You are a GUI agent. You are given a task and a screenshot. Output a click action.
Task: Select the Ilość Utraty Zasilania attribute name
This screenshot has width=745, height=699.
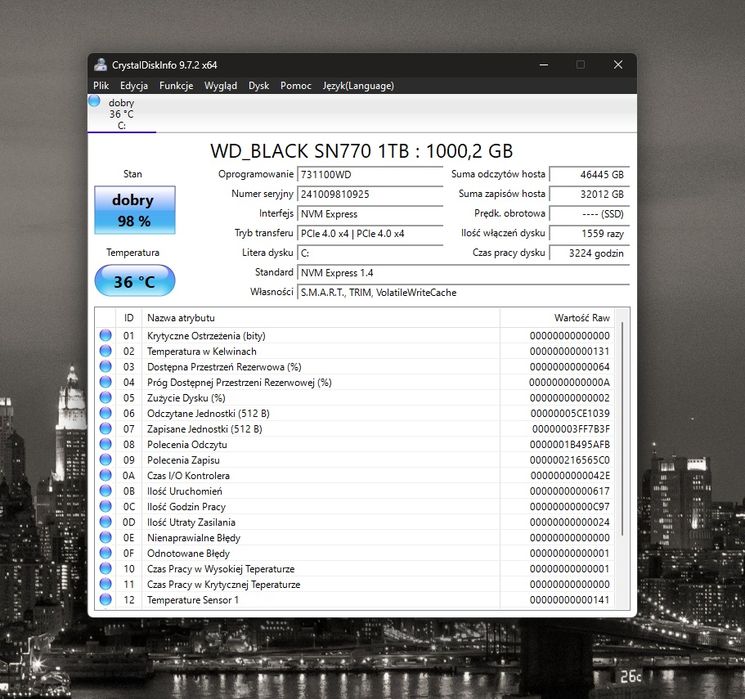click(x=191, y=522)
